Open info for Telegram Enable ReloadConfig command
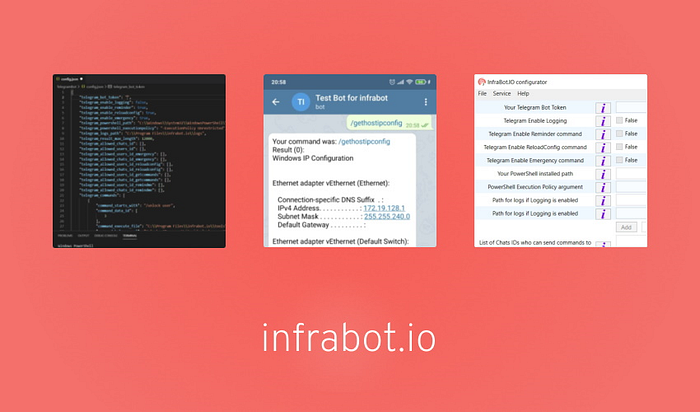Viewport: 700px width, 412px height. tap(603, 147)
